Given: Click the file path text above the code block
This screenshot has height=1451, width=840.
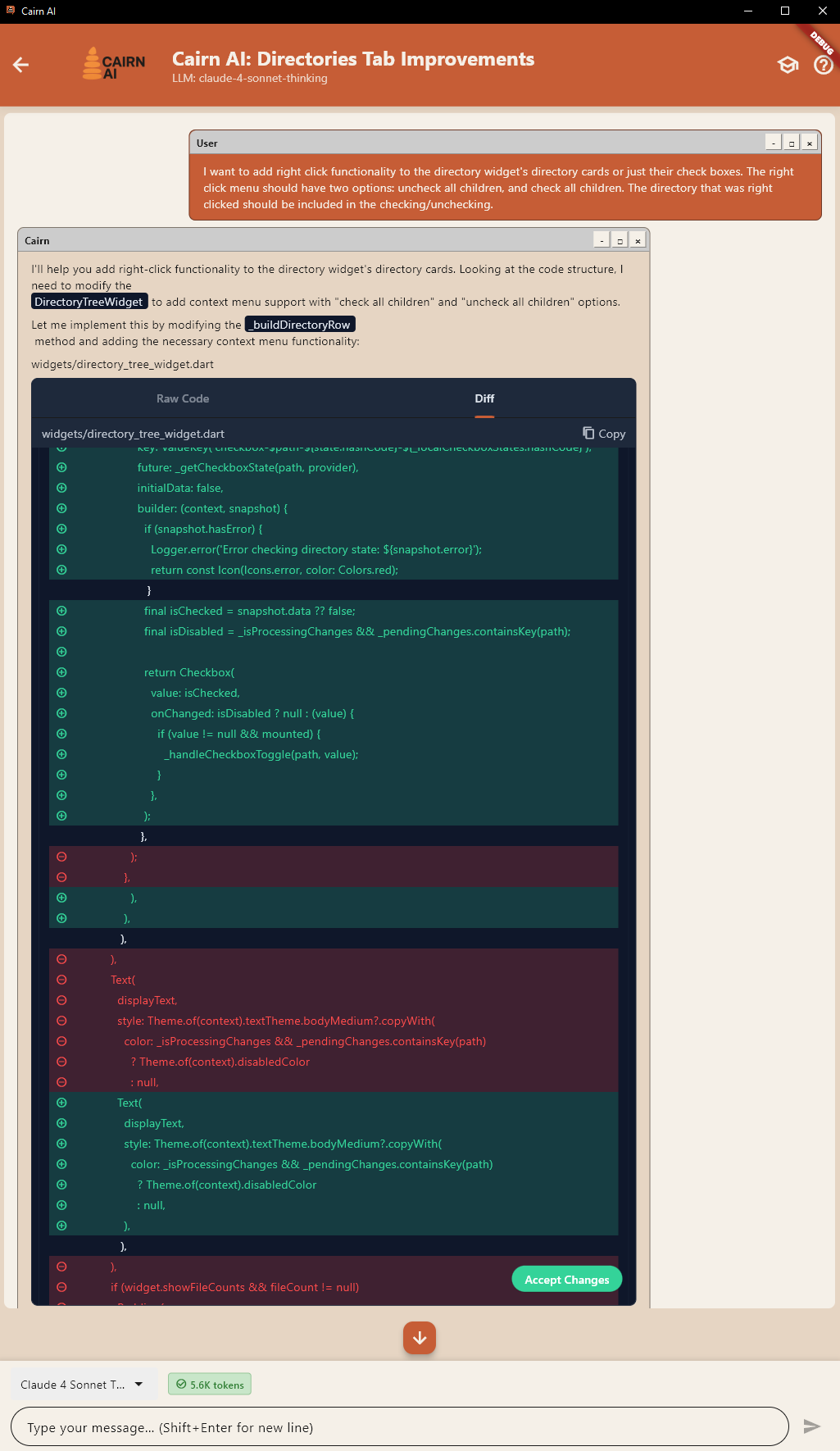Looking at the screenshot, I should [122, 364].
